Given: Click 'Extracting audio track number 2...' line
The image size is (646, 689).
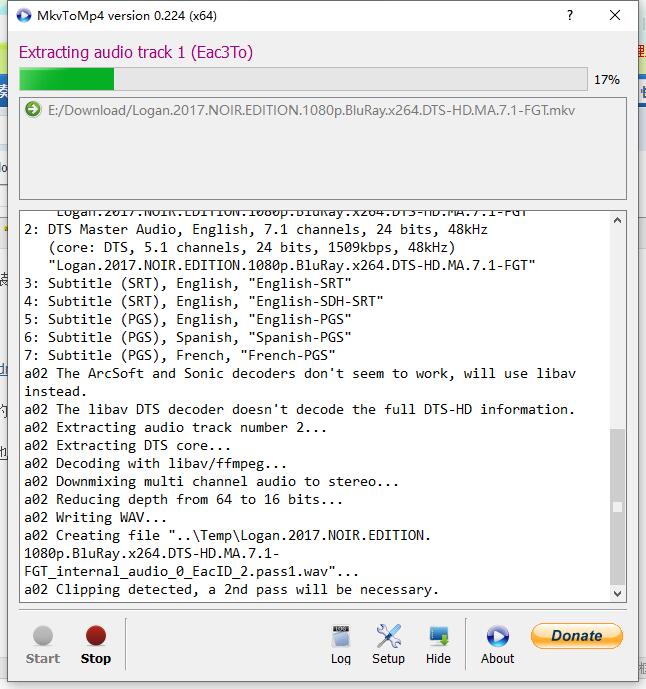Looking at the screenshot, I should 175,428.
